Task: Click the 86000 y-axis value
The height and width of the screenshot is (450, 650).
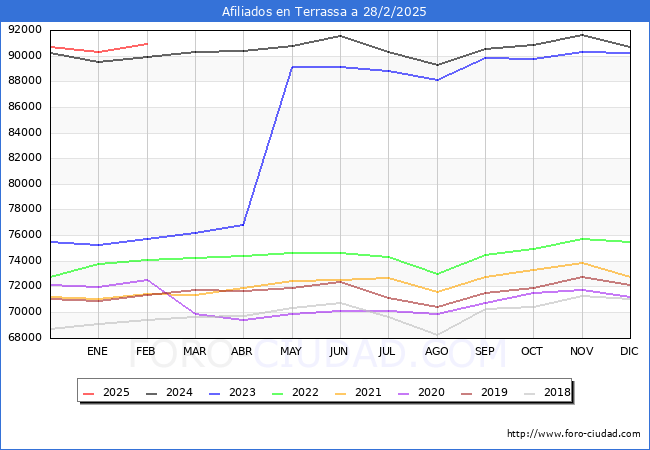Action: tap(25, 107)
